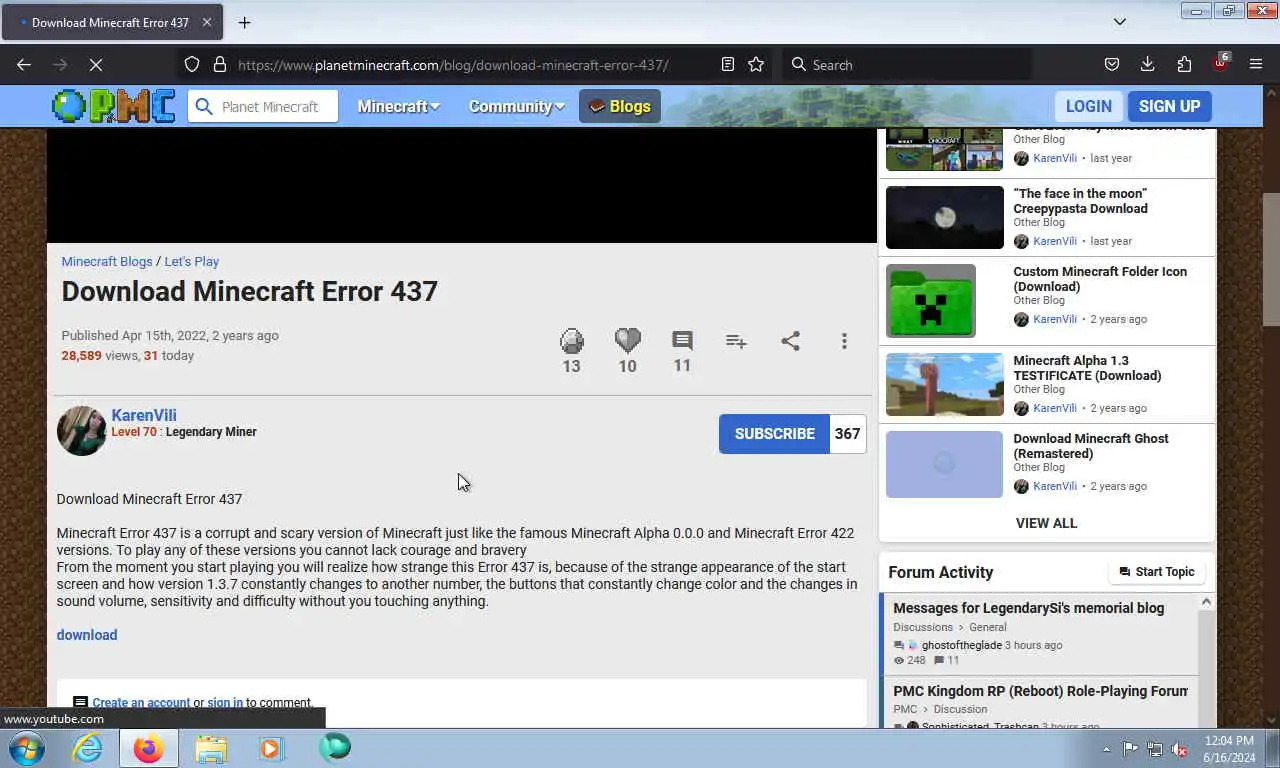Image resolution: width=1280 pixels, height=768 pixels.
Task: Click VIEW ALL under related blogs
Action: click(1046, 523)
